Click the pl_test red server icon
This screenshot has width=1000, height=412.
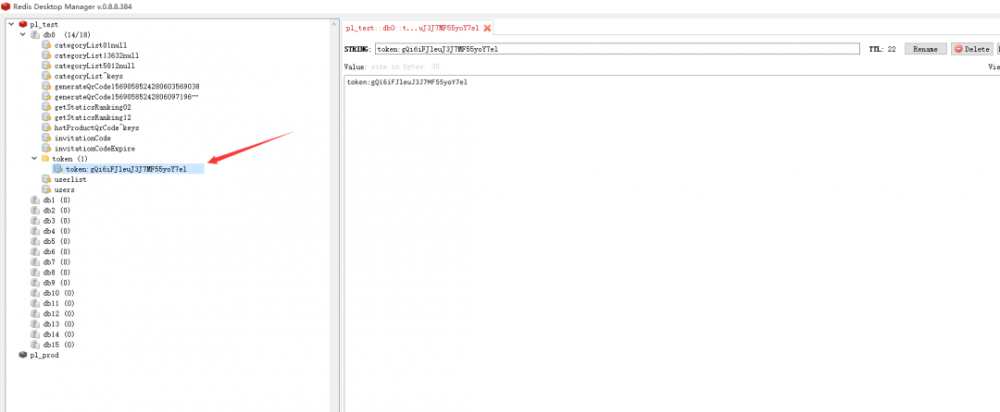coord(23,24)
